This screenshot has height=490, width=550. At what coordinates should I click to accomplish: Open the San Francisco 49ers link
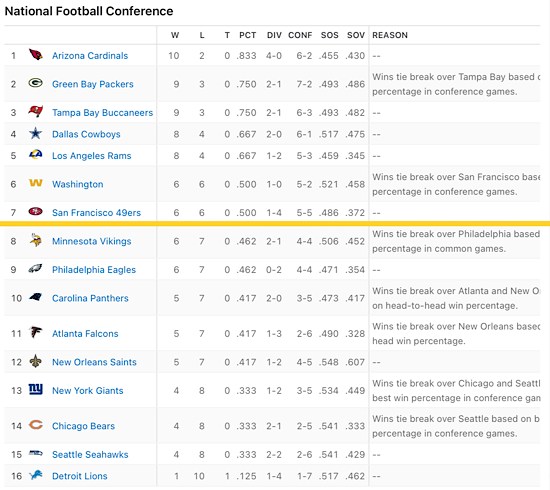[96, 213]
